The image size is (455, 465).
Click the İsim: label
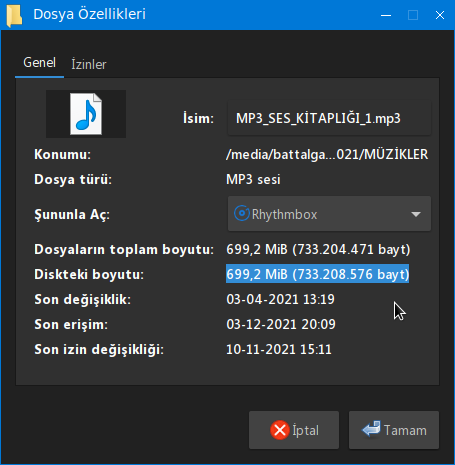pyautogui.click(x=198, y=118)
